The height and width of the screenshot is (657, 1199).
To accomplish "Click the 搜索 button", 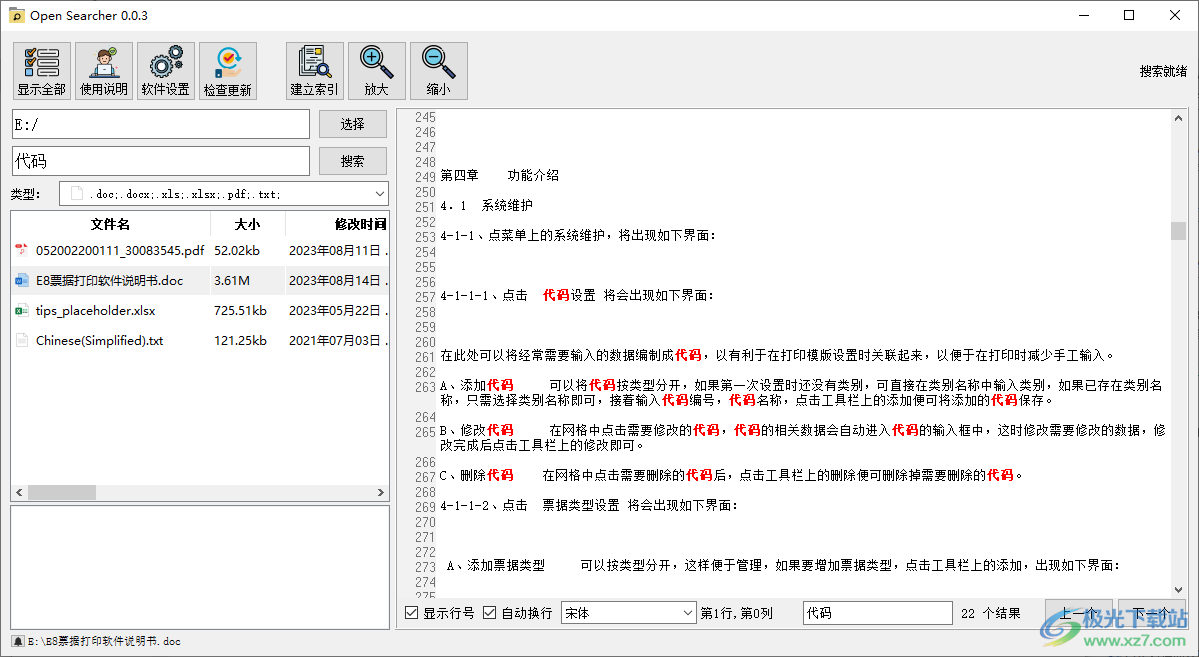I will pyautogui.click(x=352, y=160).
